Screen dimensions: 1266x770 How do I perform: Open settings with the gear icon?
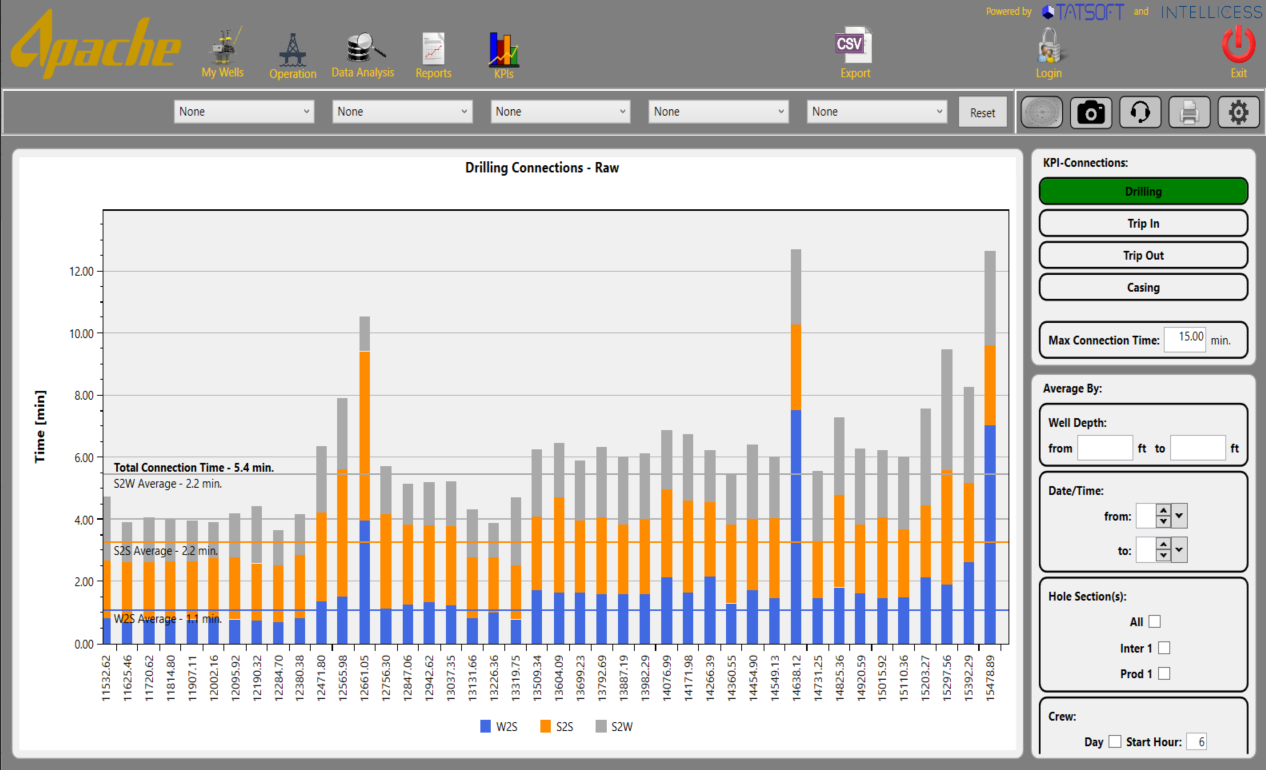point(1238,113)
